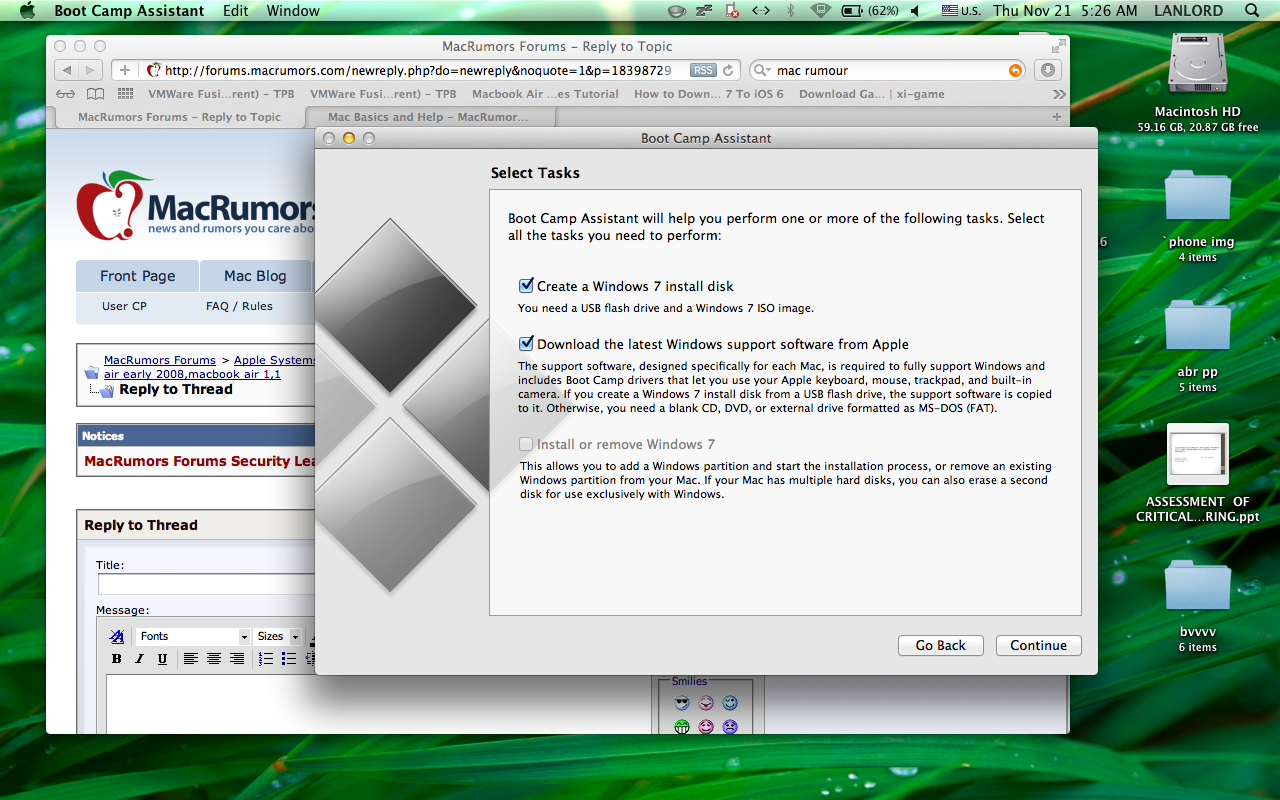Screen dimensions: 1280x800
Task: Click the Go Back button
Action: (x=941, y=645)
